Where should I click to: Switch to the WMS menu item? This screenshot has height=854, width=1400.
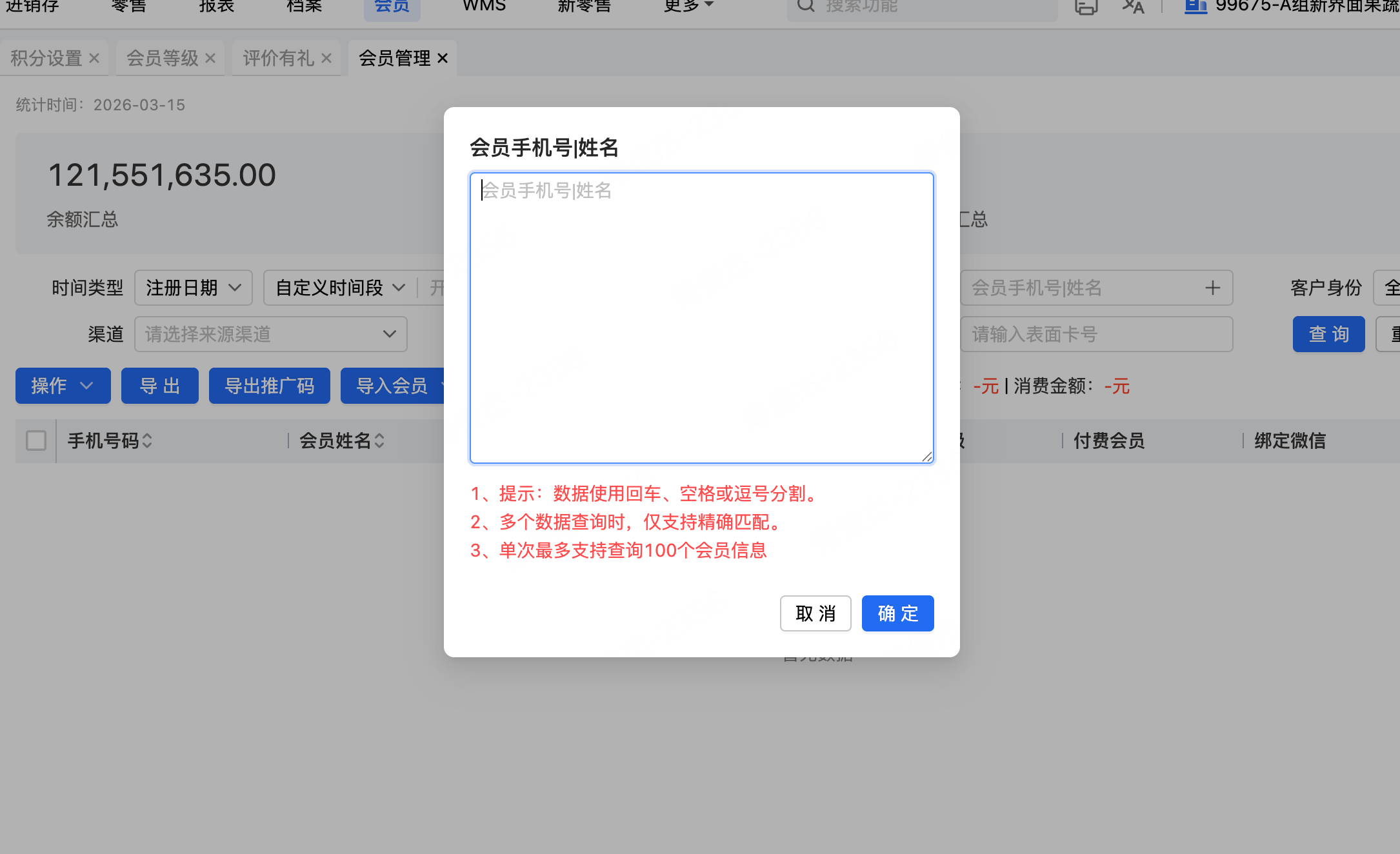tap(484, 6)
